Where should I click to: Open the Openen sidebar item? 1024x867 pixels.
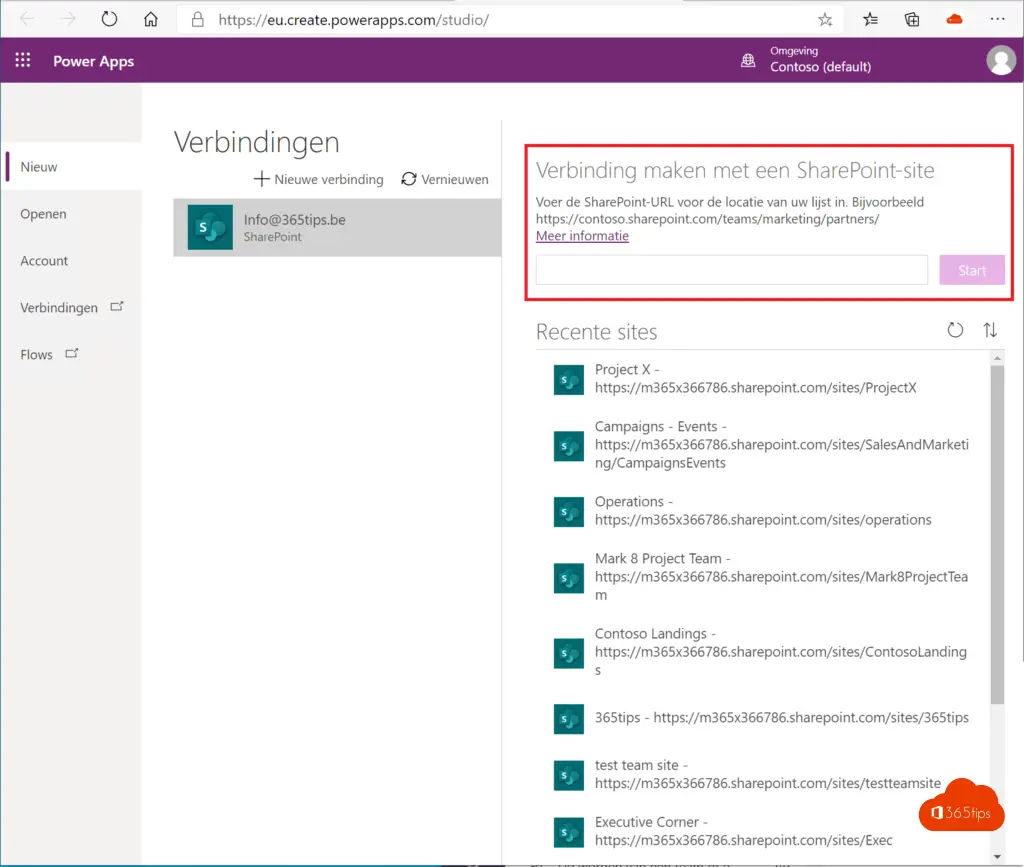pos(43,214)
